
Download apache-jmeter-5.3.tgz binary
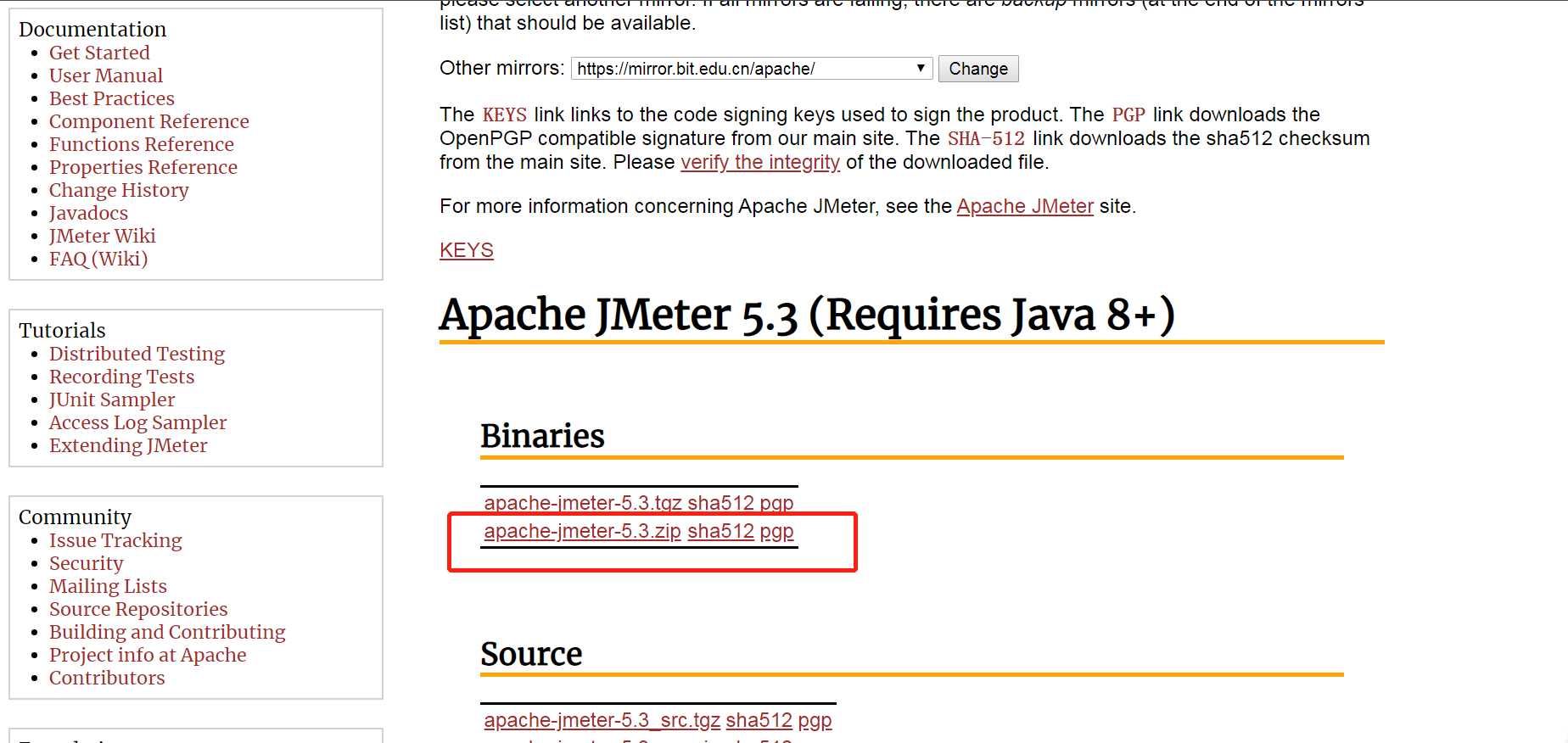pyautogui.click(x=583, y=503)
